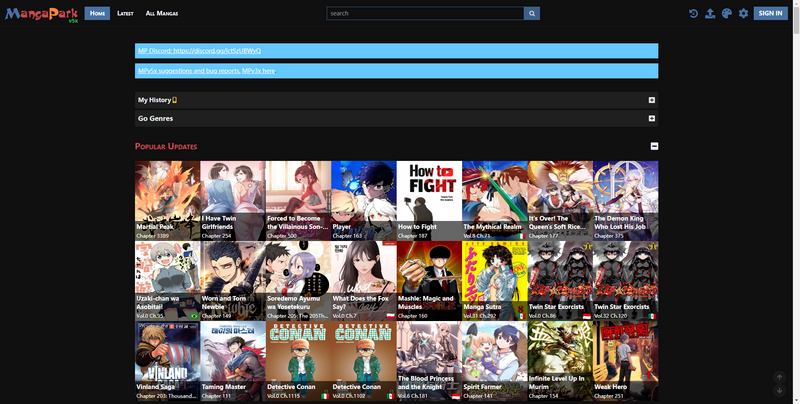Open Uzaki-chan wa Asobitai cover
Image resolution: width=800 pixels, height=404 pixels.
(x=167, y=281)
